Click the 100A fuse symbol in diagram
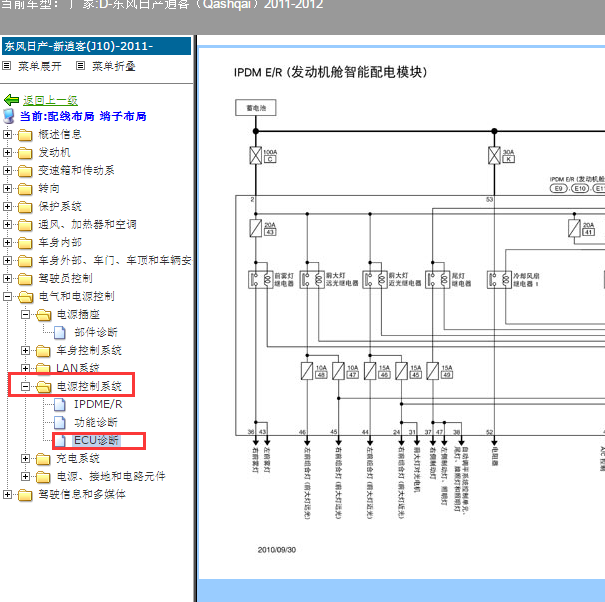 [256, 156]
